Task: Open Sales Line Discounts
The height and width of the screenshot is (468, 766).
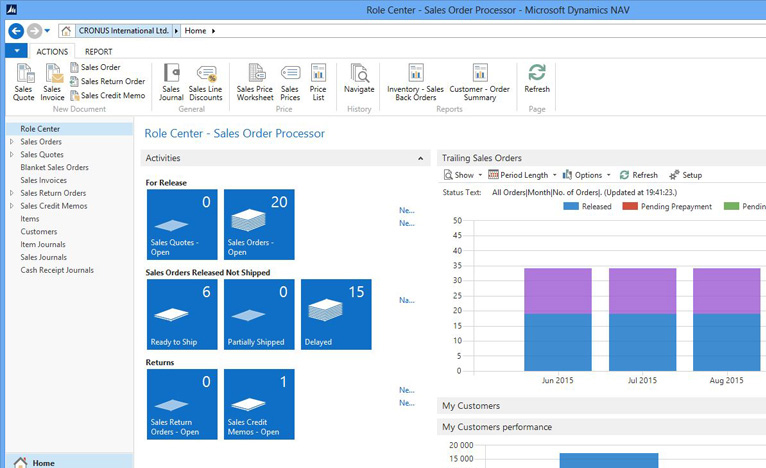Action: coord(206,82)
